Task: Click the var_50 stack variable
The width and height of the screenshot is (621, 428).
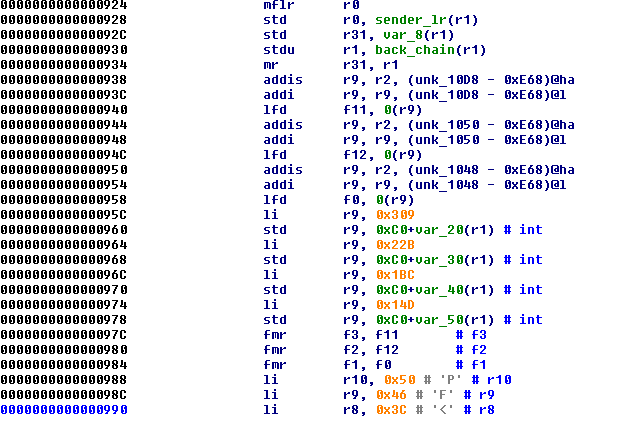Action: (x=439, y=320)
